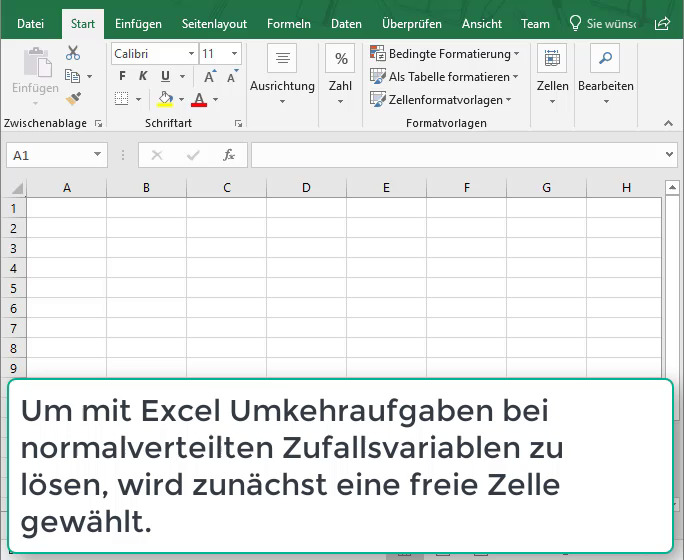This screenshot has width=684, height=560.
Task: Select column A header
Action: [67, 188]
